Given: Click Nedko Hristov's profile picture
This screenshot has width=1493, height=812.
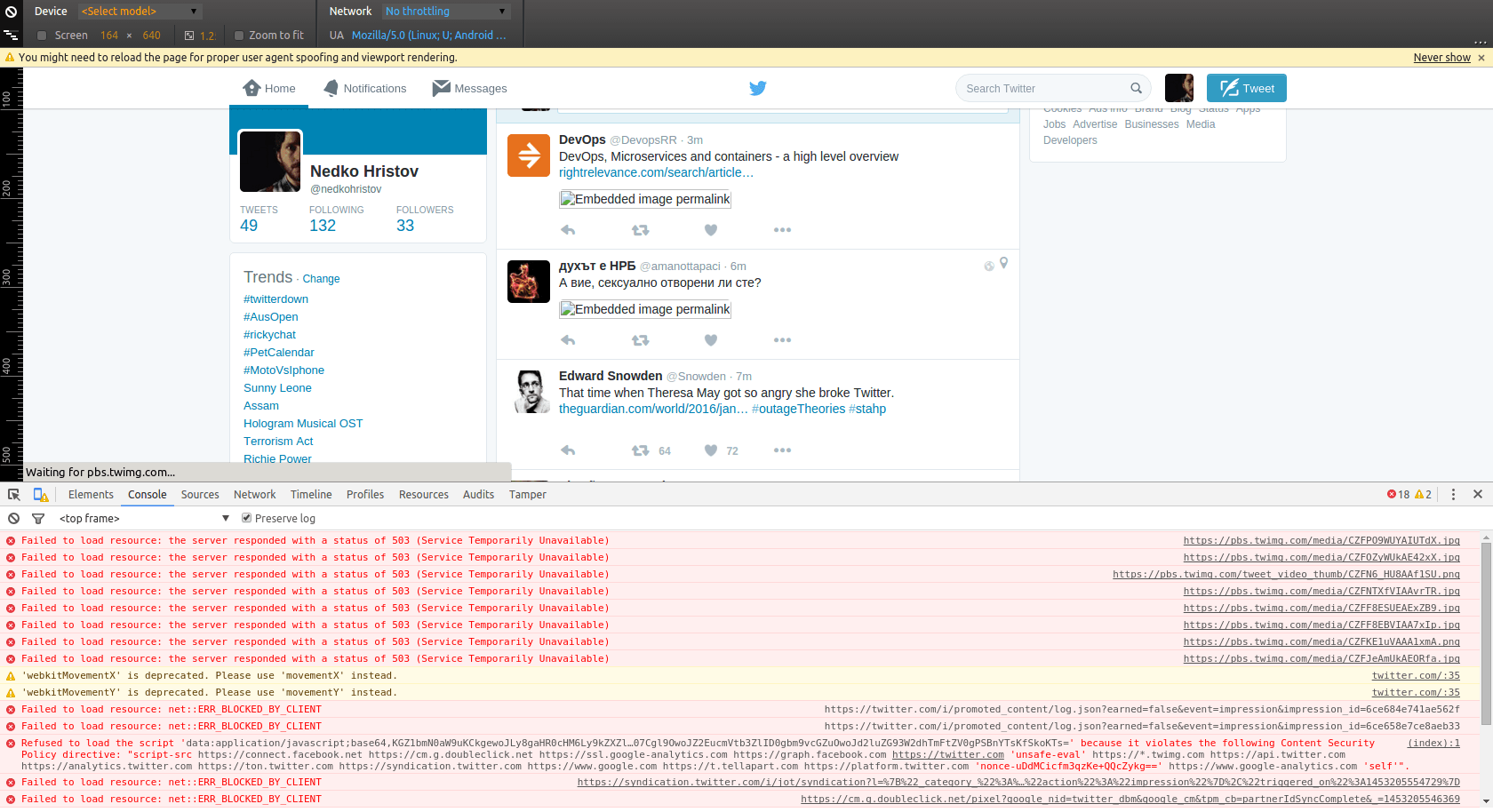Looking at the screenshot, I should click(x=270, y=162).
